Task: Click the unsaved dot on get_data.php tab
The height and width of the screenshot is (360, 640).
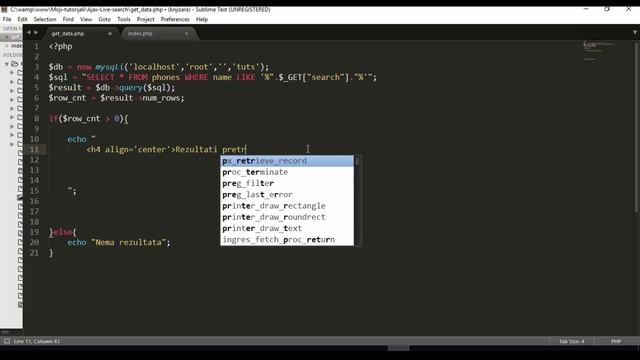Action: (110, 33)
